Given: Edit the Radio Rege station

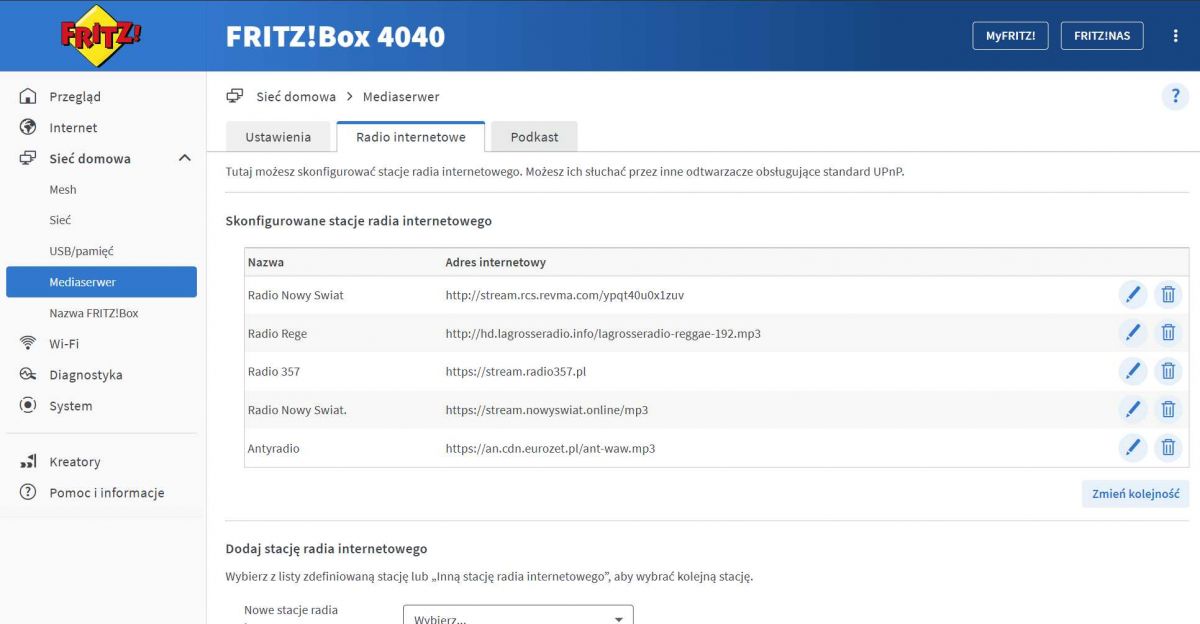Looking at the screenshot, I should (x=1132, y=333).
